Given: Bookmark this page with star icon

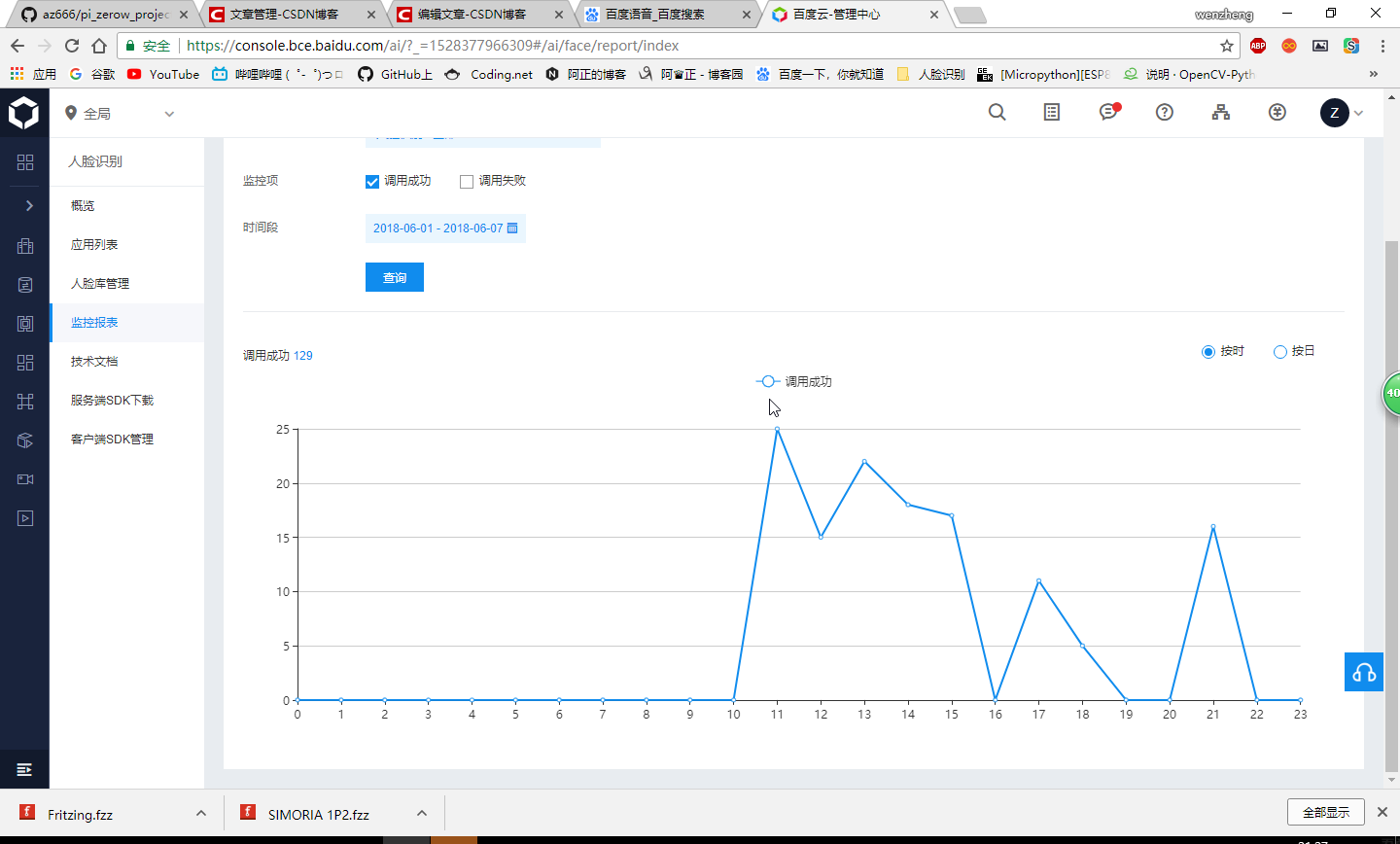Looking at the screenshot, I should click(x=1226, y=46).
